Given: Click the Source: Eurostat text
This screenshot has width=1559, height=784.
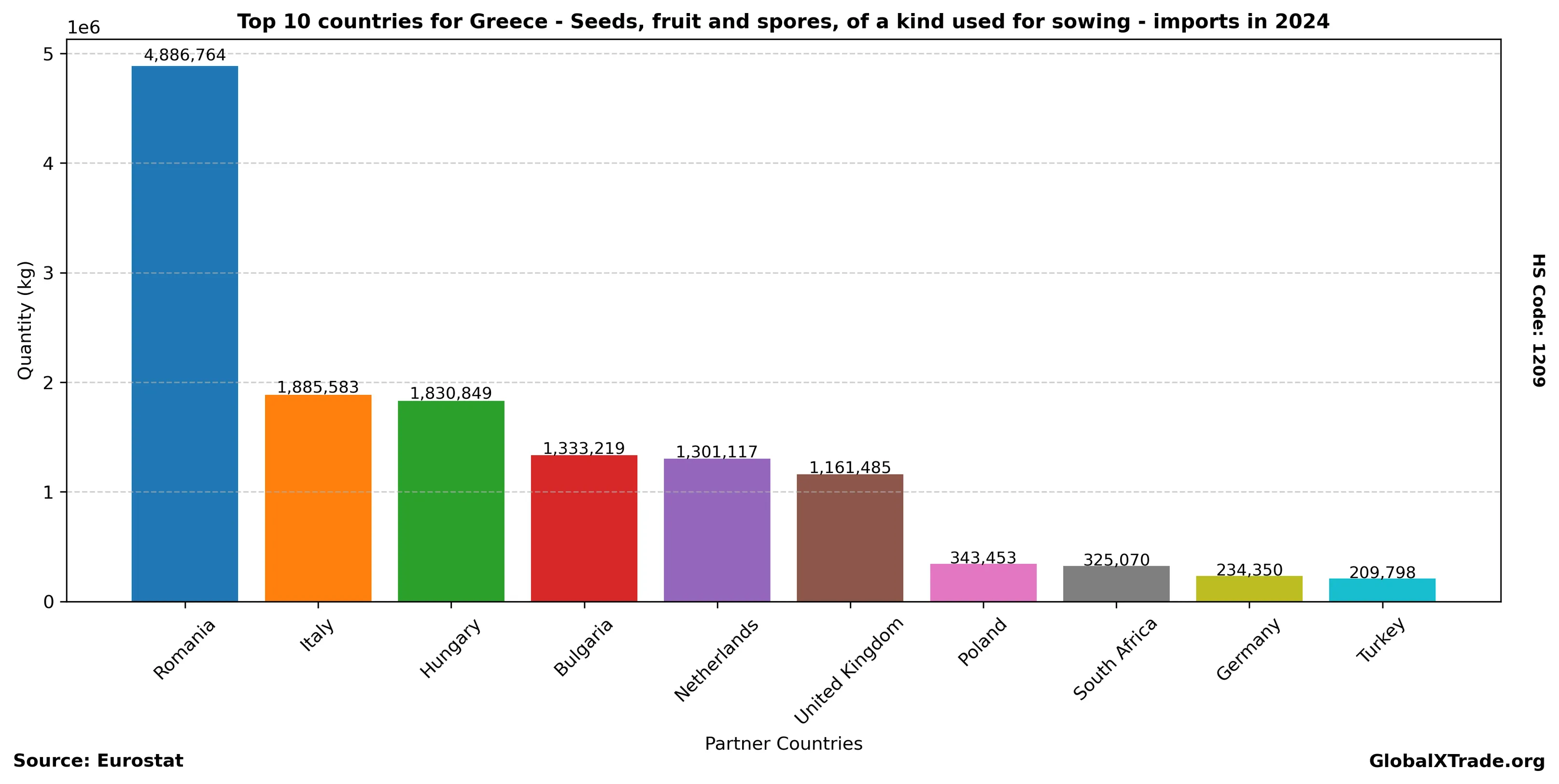Looking at the screenshot, I should (98, 760).
